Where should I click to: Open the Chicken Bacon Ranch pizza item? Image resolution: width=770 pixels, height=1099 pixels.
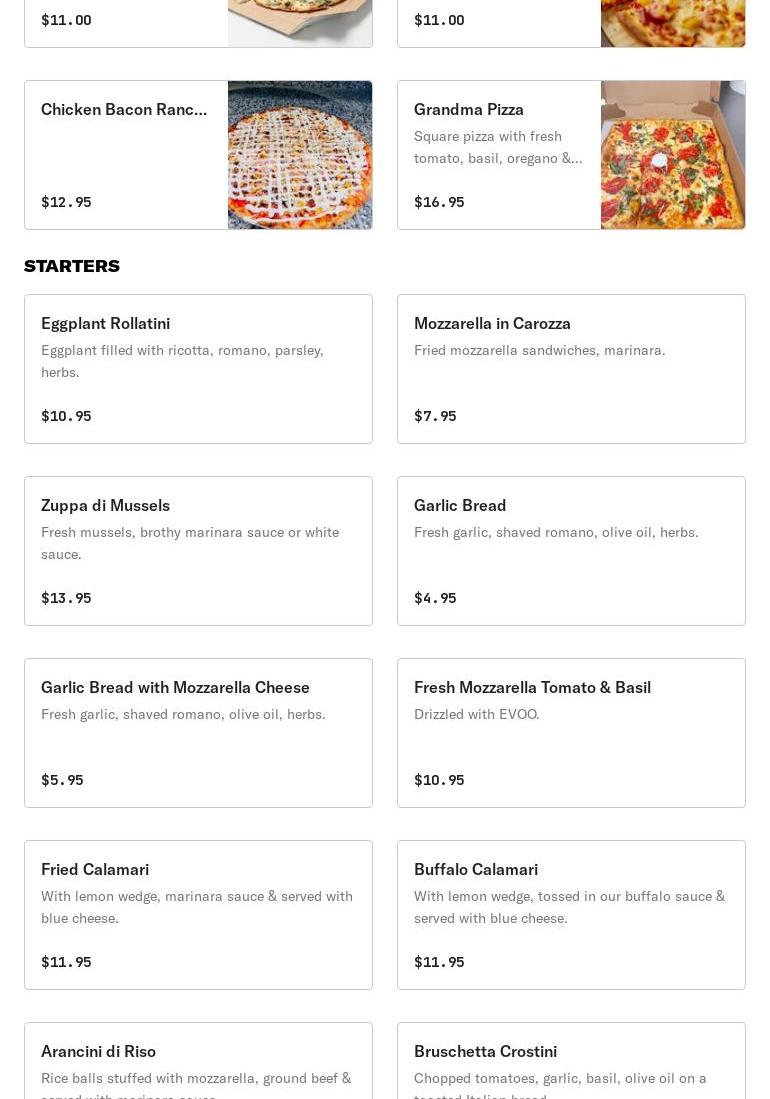click(124, 110)
